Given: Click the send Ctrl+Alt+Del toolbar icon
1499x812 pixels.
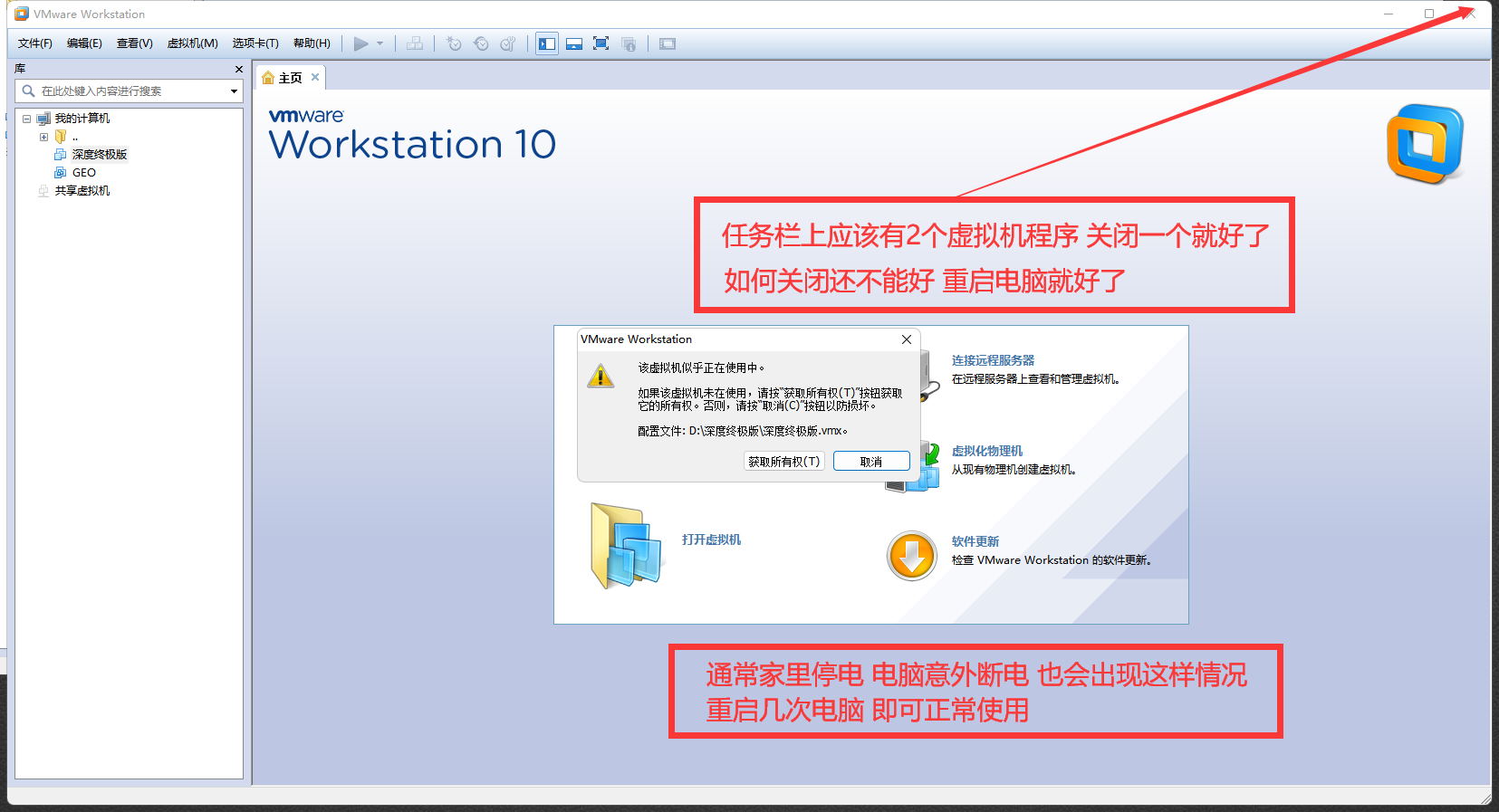Looking at the screenshot, I should coord(415,43).
